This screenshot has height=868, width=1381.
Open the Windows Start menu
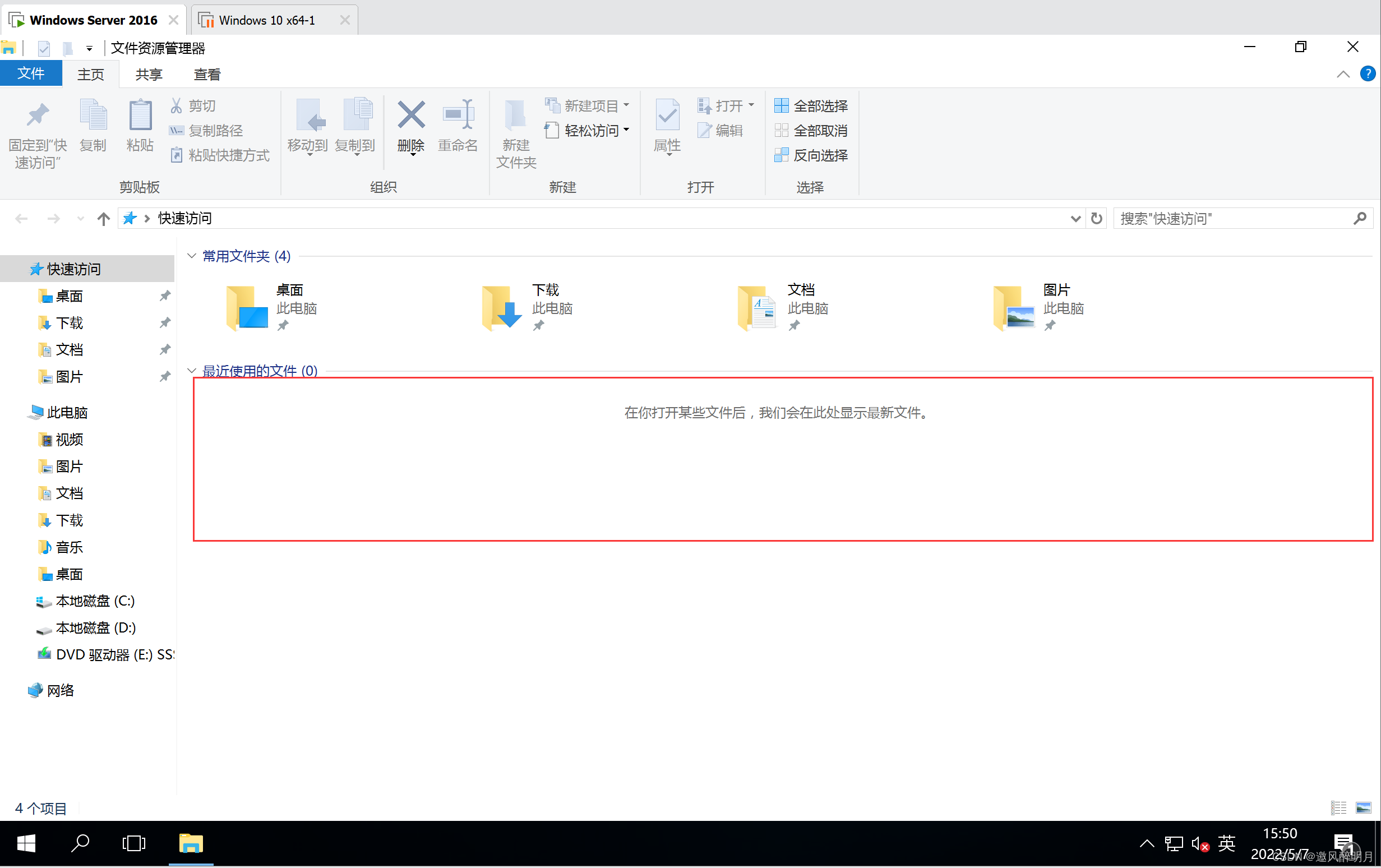[26, 843]
